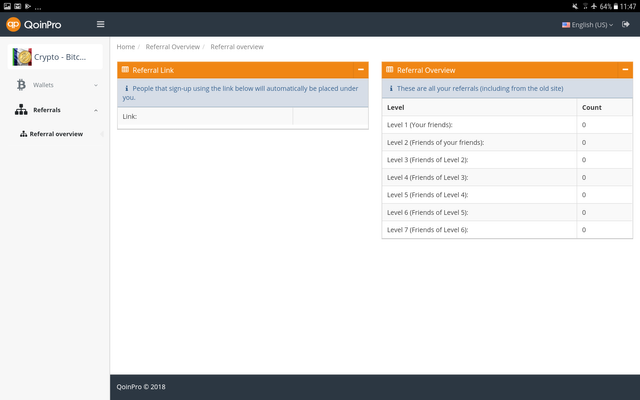Screen dimensions: 640x400
Task: Click the Crypto profile avatar thumbnail
Action: pos(22,57)
